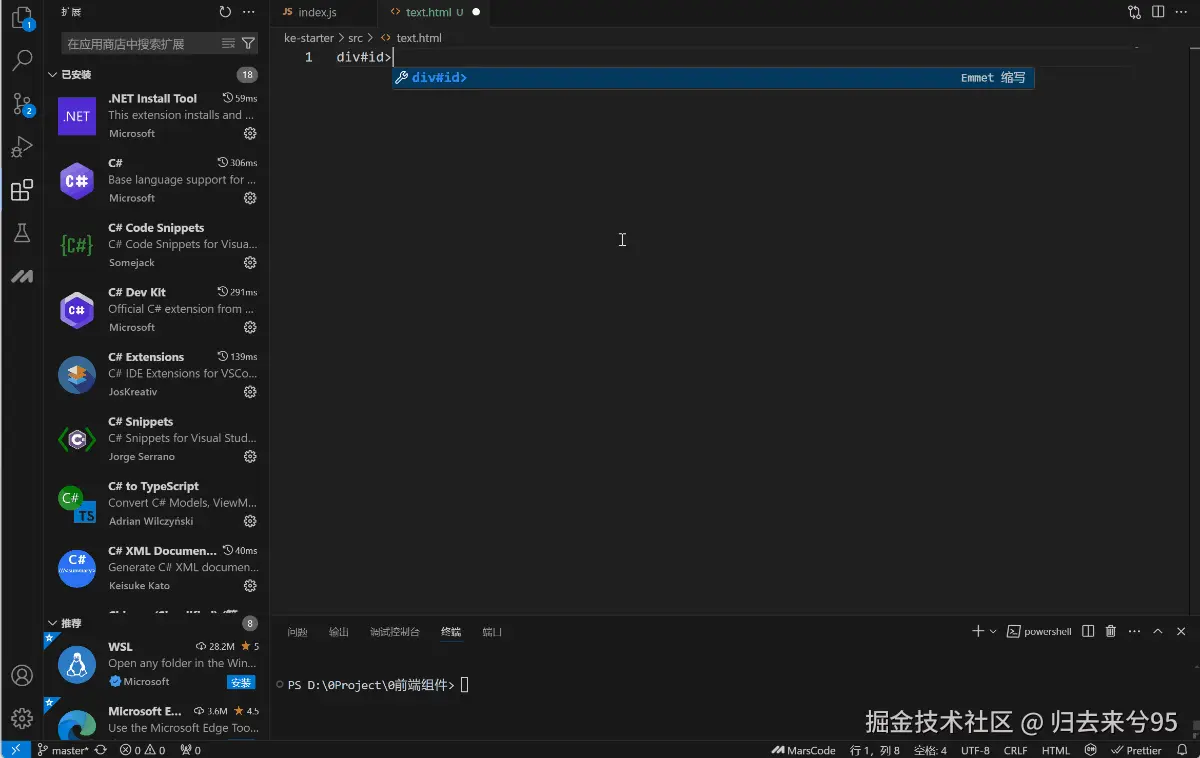Open the Search view in activity bar
Screen dimensions: 1200x758
coord(22,61)
